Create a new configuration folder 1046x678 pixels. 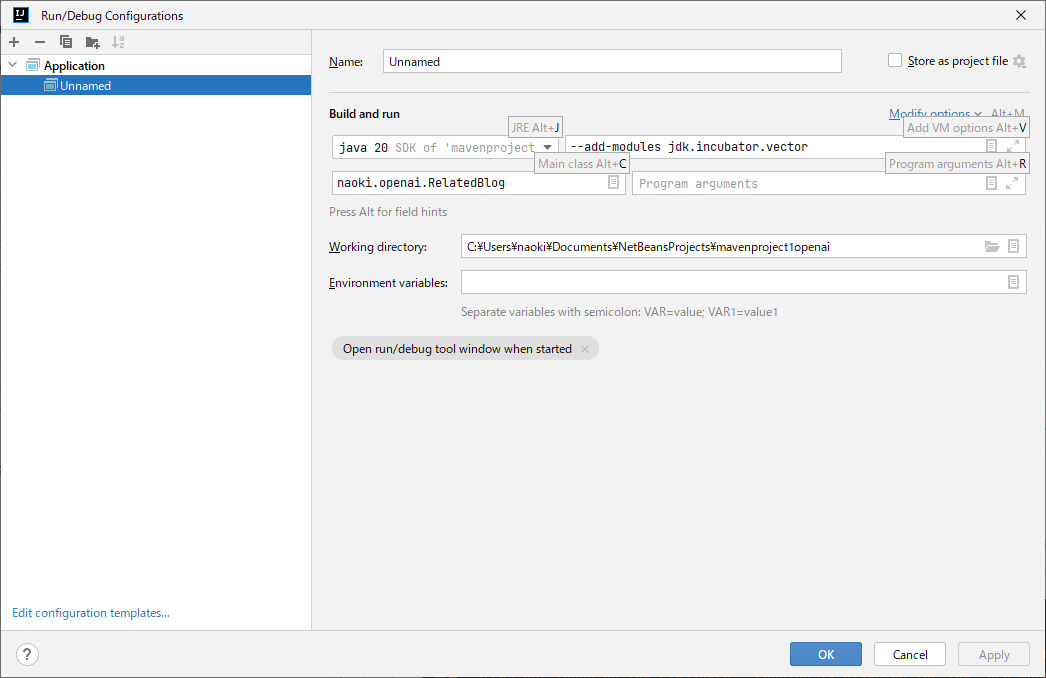[91, 42]
